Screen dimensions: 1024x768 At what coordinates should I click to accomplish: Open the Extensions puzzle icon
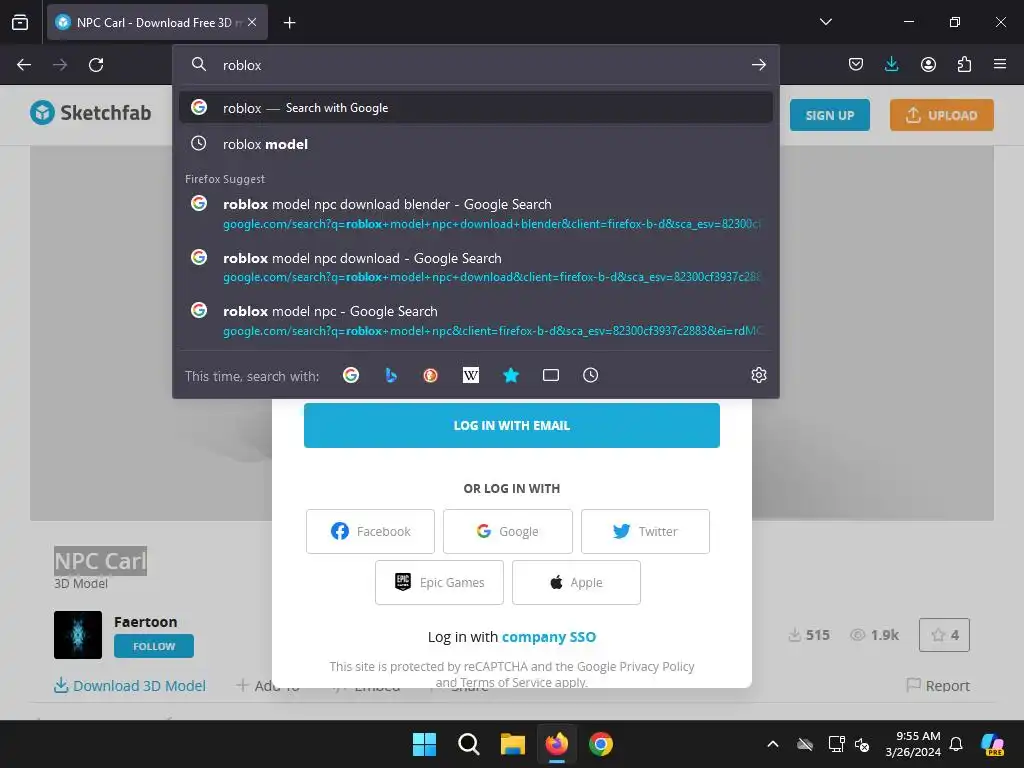tap(964, 64)
